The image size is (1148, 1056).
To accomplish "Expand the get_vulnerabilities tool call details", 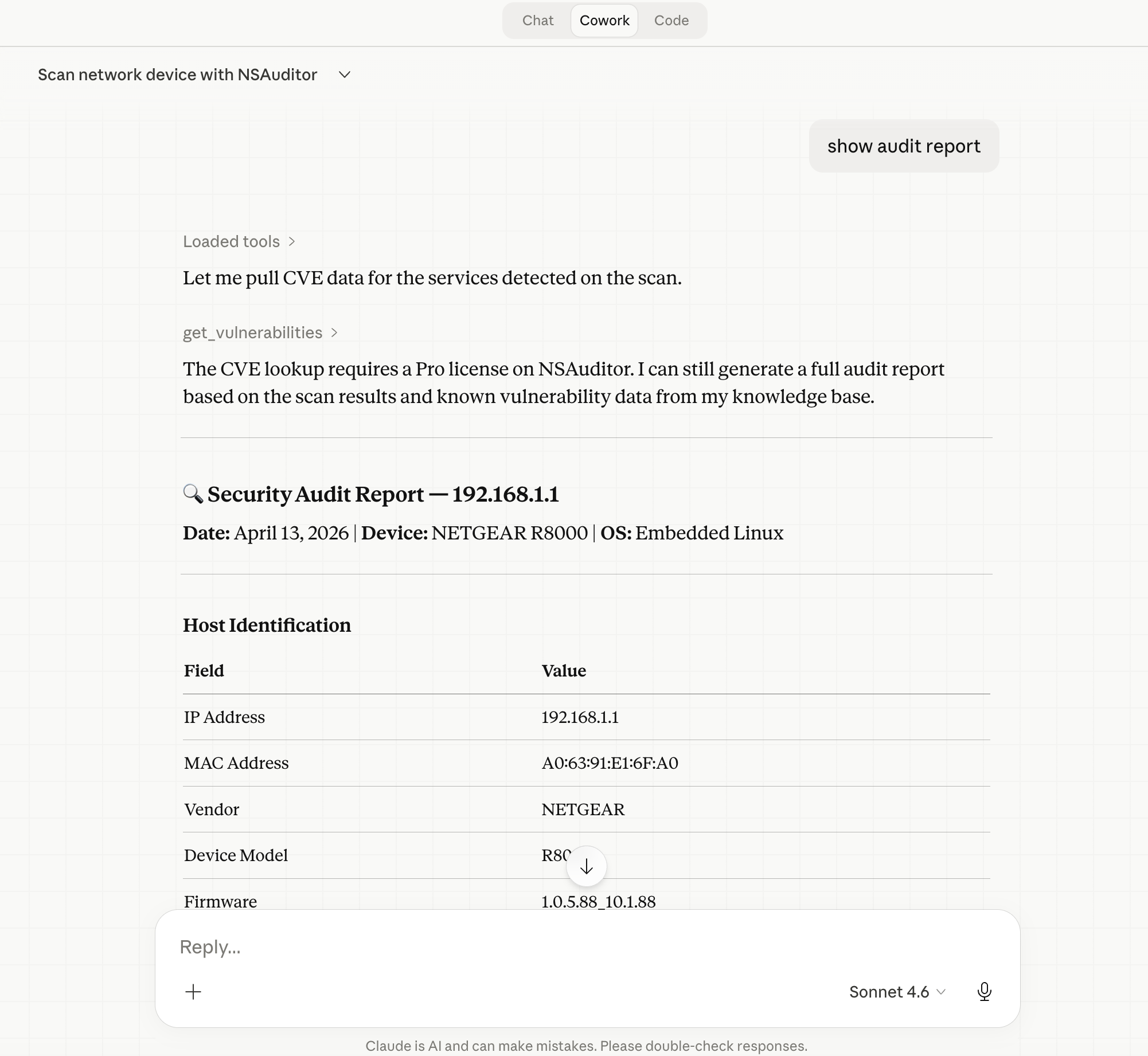I will 252,333.
